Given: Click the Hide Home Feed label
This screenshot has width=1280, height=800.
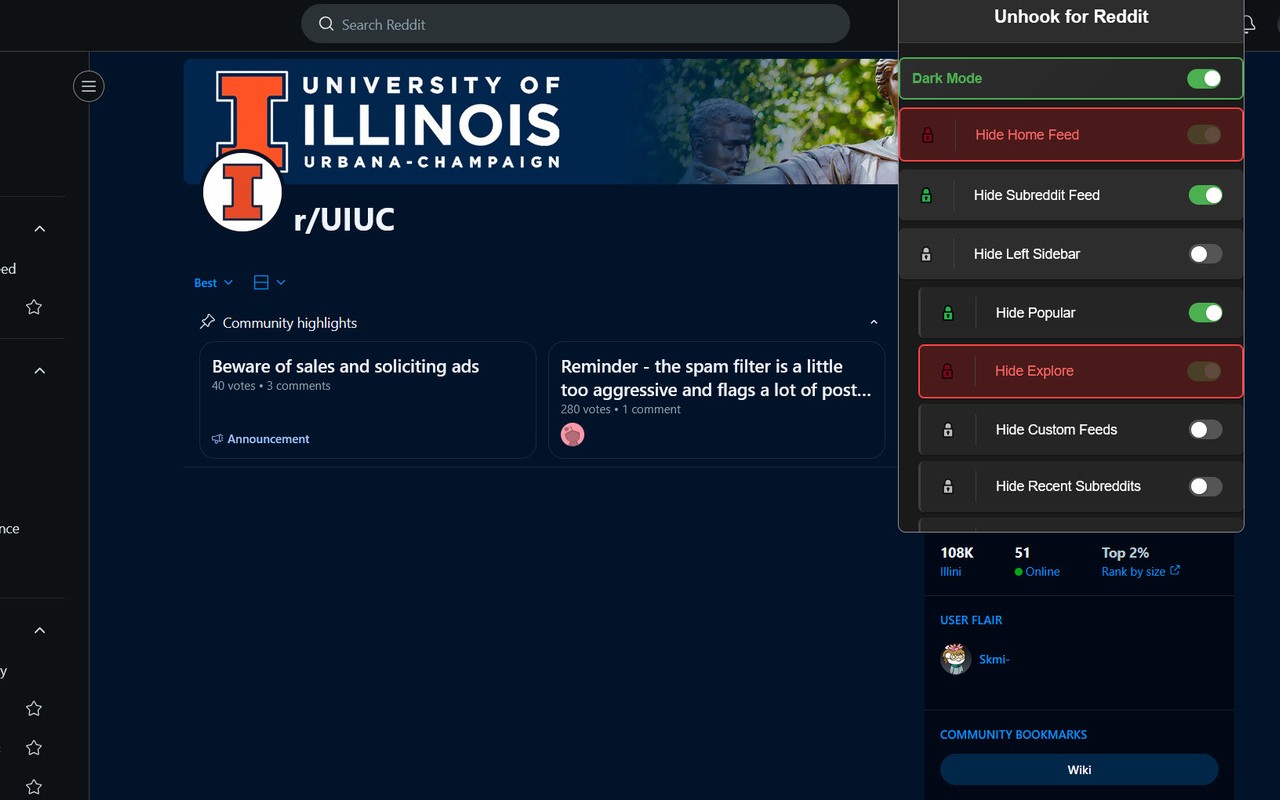Looking at the screenshot, I should 1027,135.
